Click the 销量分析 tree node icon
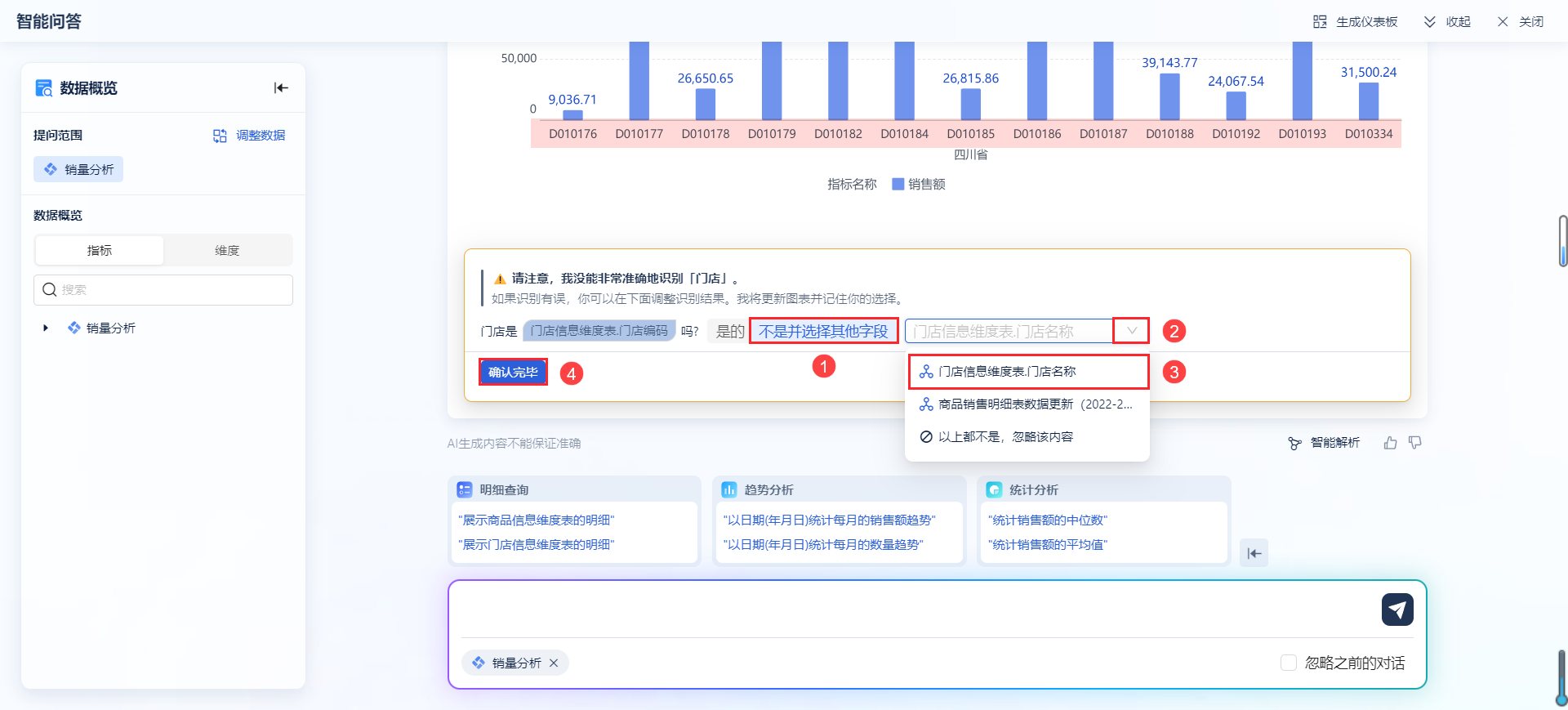 (73, 328)
